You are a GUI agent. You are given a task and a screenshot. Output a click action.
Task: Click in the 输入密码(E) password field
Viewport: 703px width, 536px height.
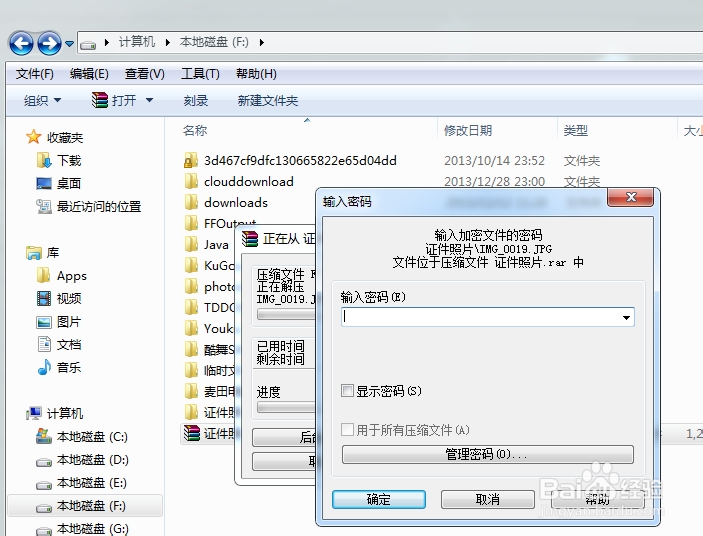(x=487, y=317)
